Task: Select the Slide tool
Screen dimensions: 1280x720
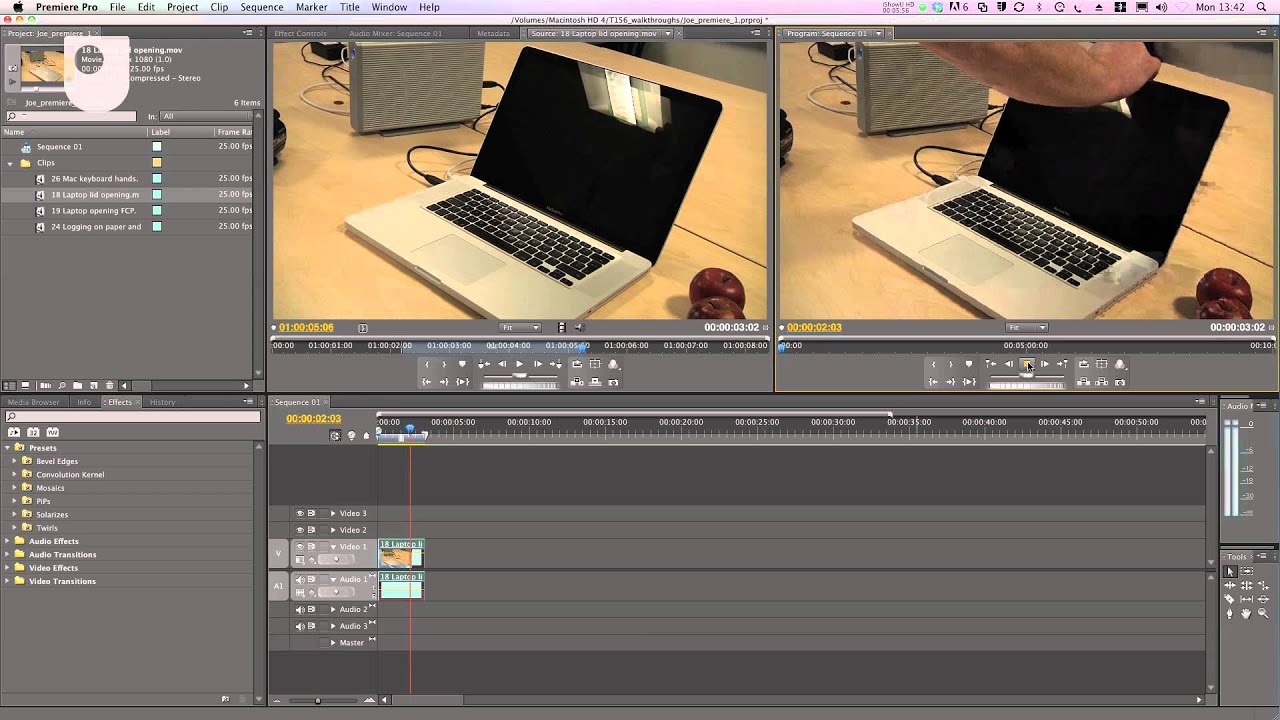Action: (1263, 599)
